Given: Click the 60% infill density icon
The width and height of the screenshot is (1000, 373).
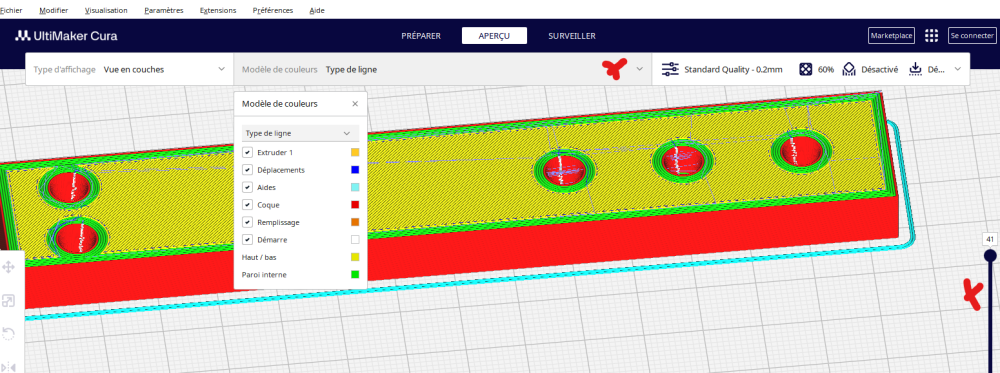Looking at the screenshot, I should pos(805,69).
